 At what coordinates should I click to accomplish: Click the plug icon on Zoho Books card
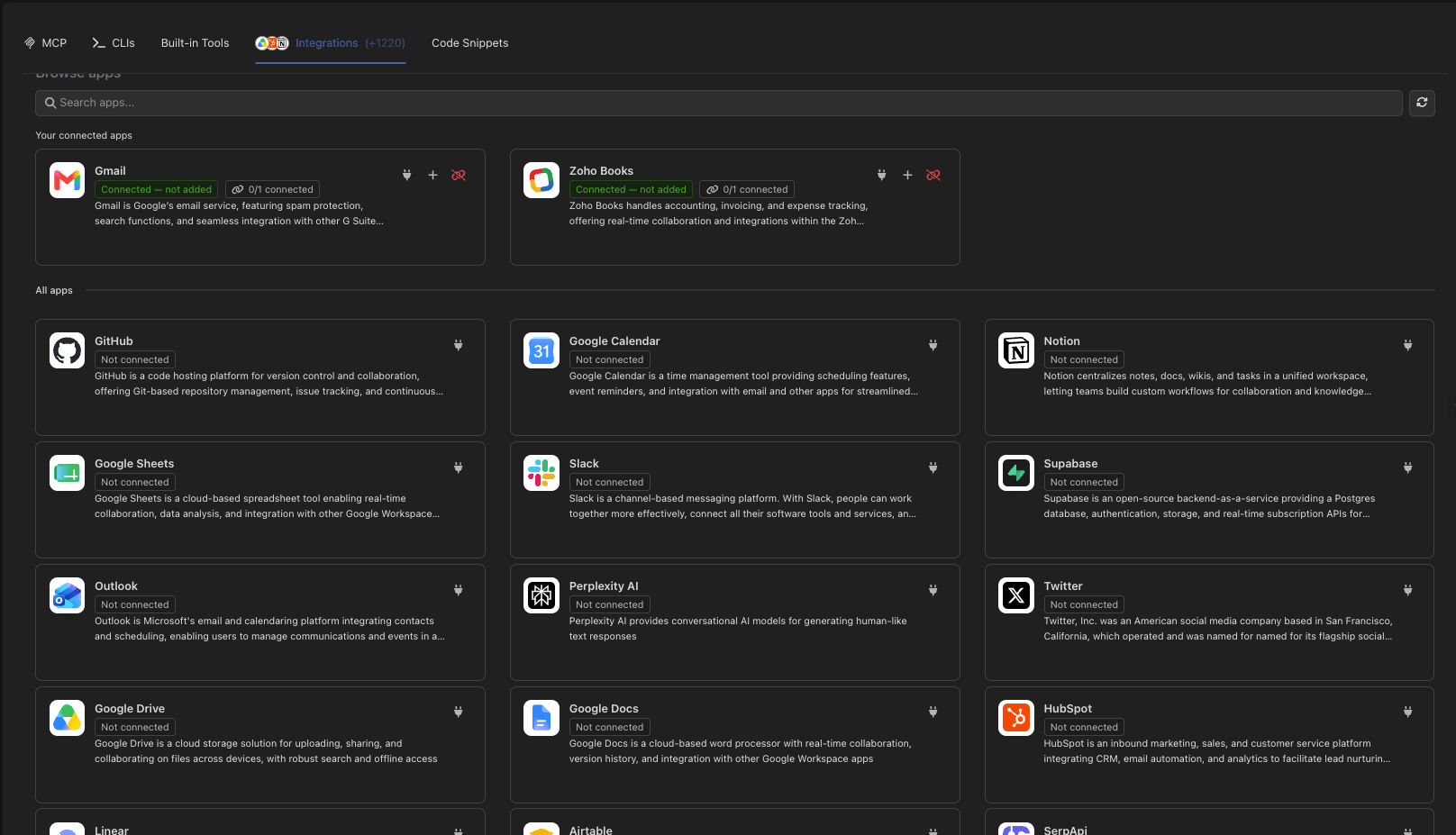pyautogui.click(x=882, y=175)
